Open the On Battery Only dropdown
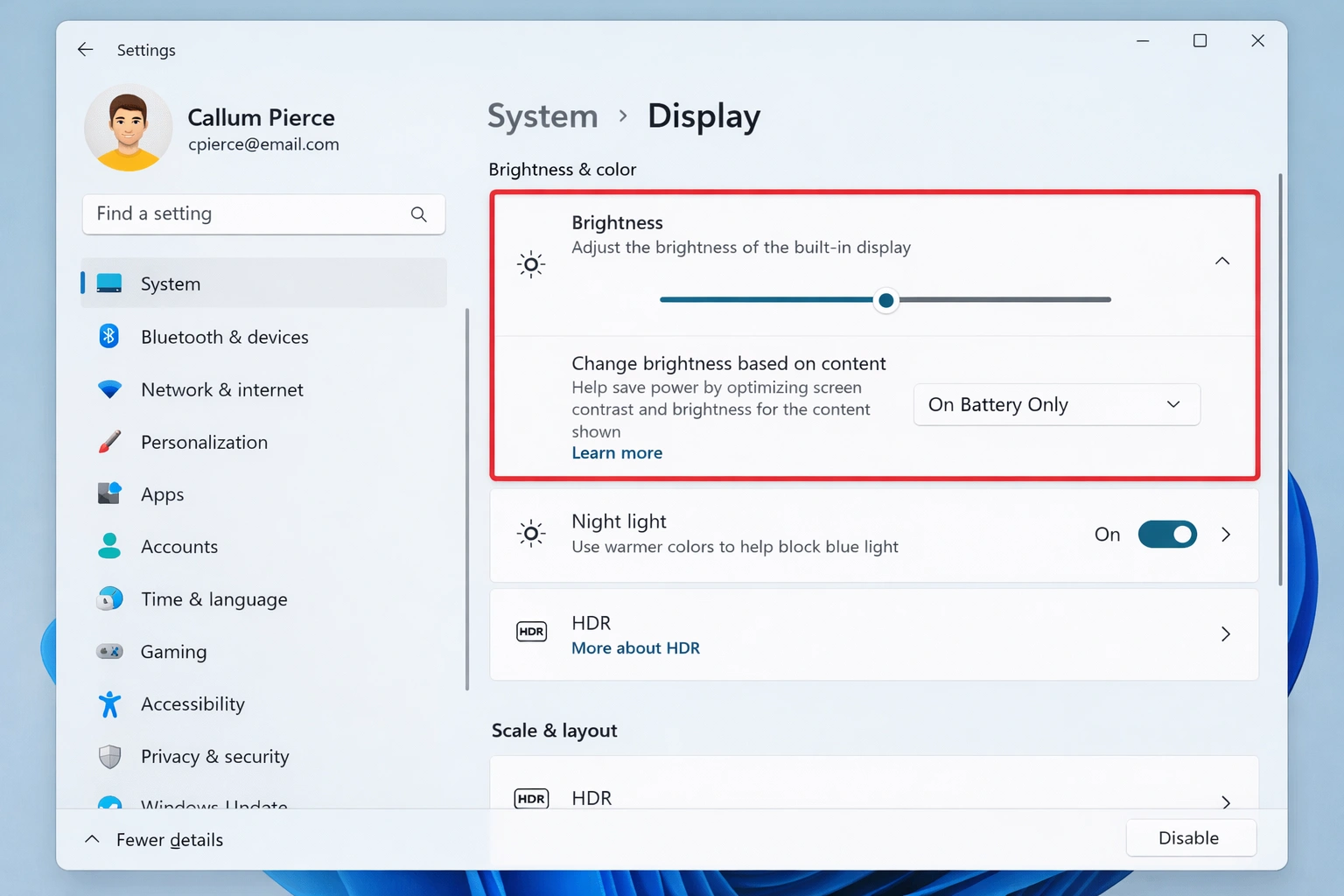Image resolution: width=1344 pixels, height=896 pixels. [x=1056, y=404]
